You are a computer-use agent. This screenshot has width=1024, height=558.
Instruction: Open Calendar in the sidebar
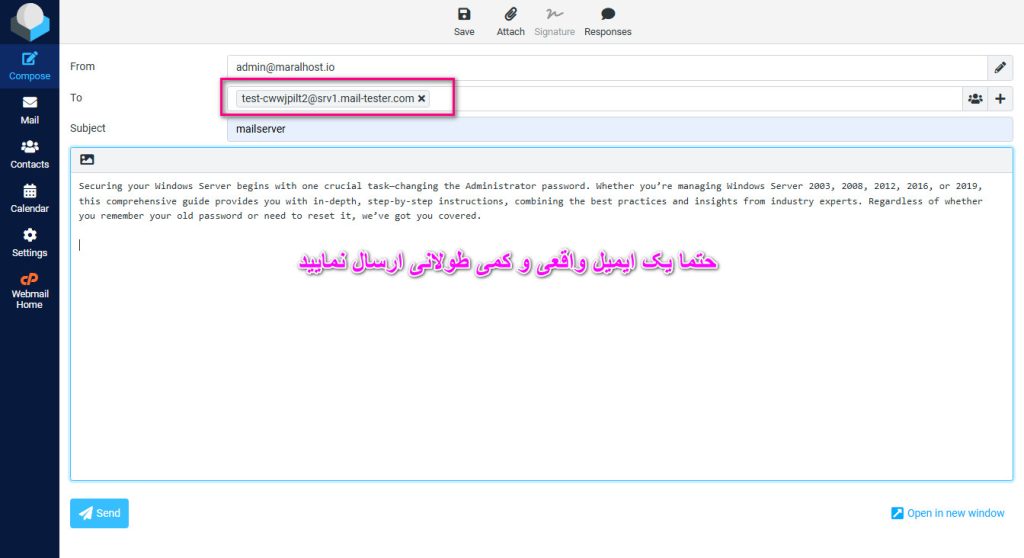coord(29,199)
